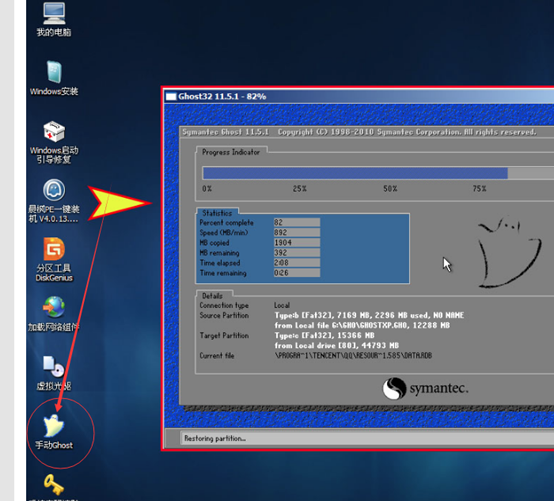Click the ghost mascot drawing
554x501 pixels.
pyautogui.click(x=509, y=251)
